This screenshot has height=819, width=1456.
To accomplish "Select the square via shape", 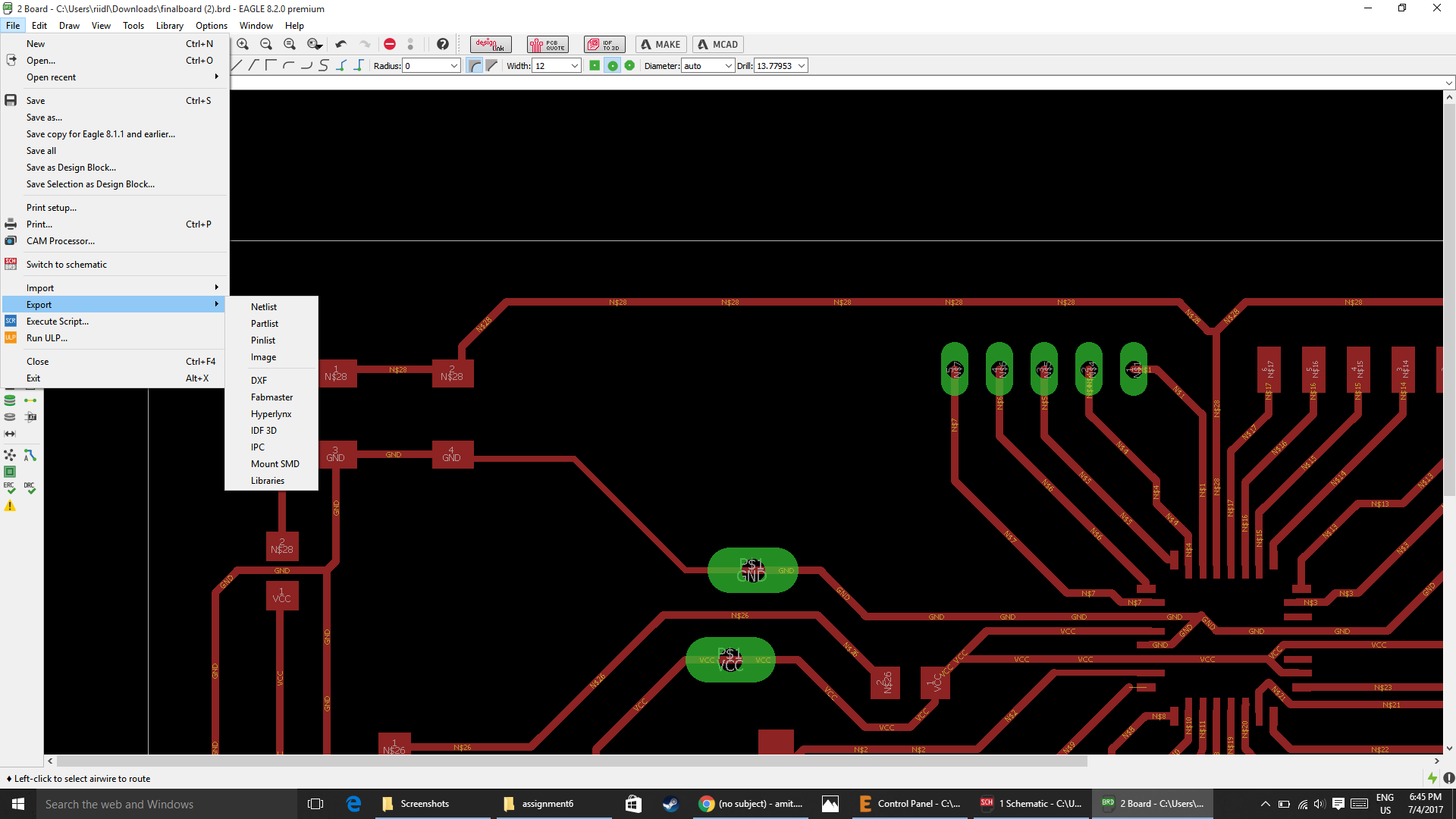I will pyautogui.click(x=595, y=65).
